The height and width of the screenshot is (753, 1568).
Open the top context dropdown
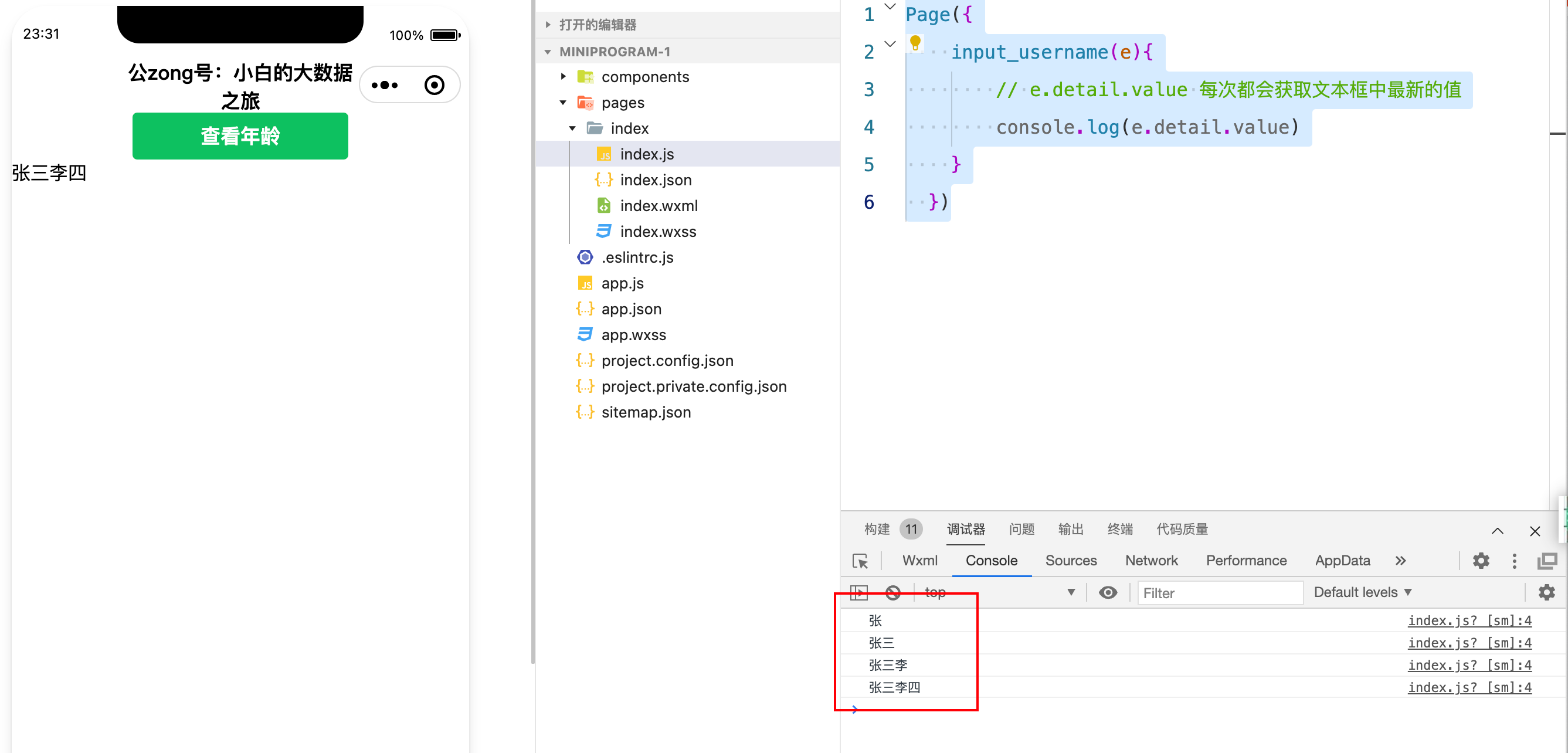click(999, 592)
